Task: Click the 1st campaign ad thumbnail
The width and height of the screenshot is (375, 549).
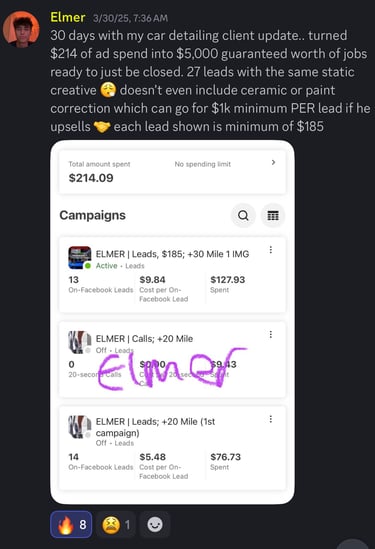Action: click(79, 426)
